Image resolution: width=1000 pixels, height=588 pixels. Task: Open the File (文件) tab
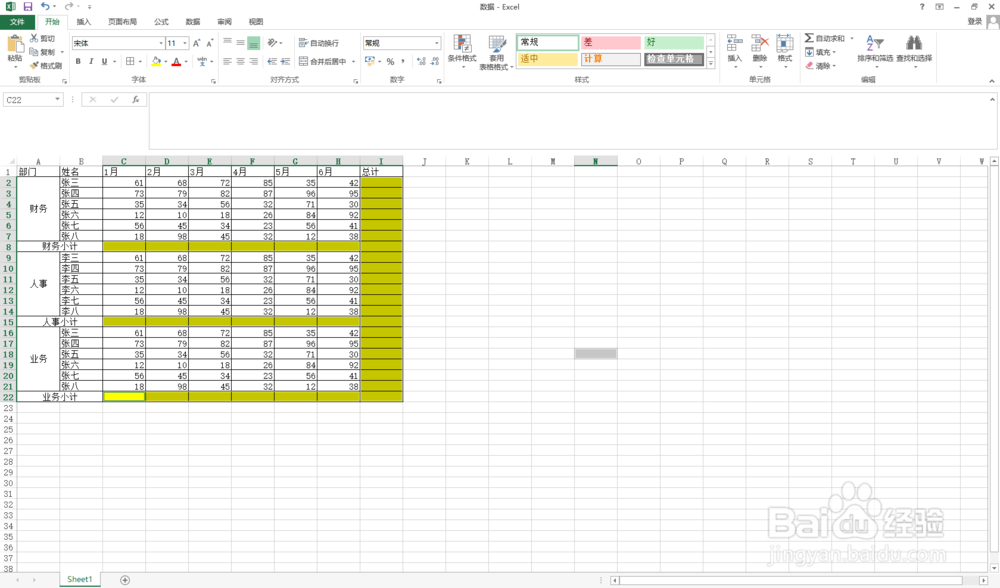17,22
